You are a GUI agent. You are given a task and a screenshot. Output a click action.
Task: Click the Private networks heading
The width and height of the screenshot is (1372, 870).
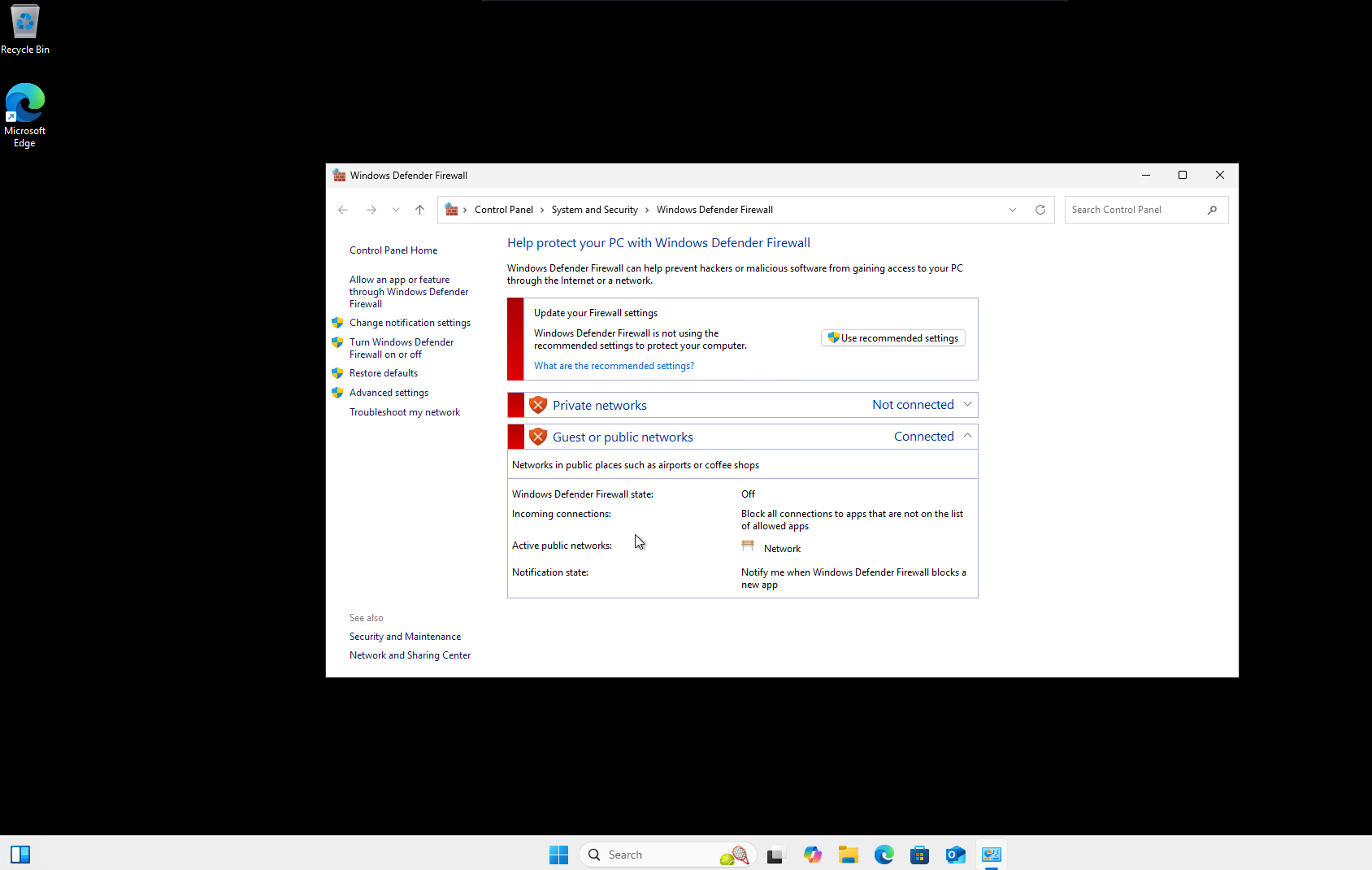click(x=600, y=405)
